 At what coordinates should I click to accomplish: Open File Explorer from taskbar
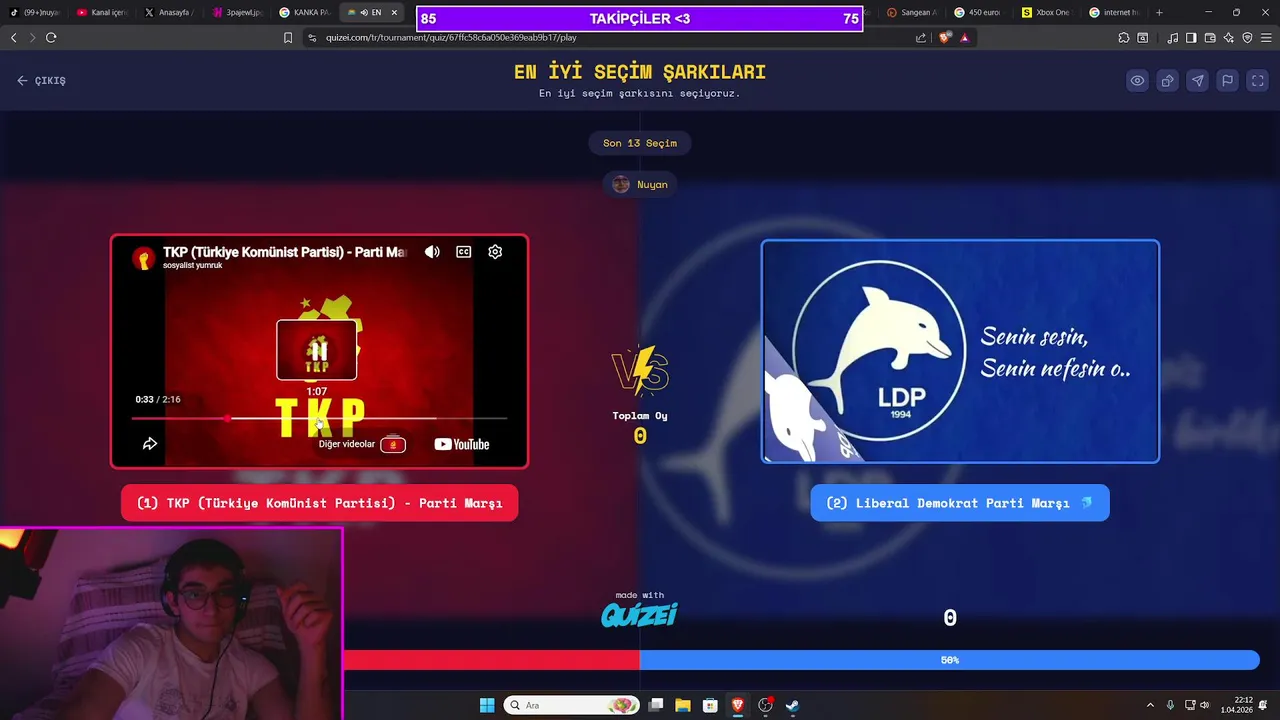[x=683, y=705]
